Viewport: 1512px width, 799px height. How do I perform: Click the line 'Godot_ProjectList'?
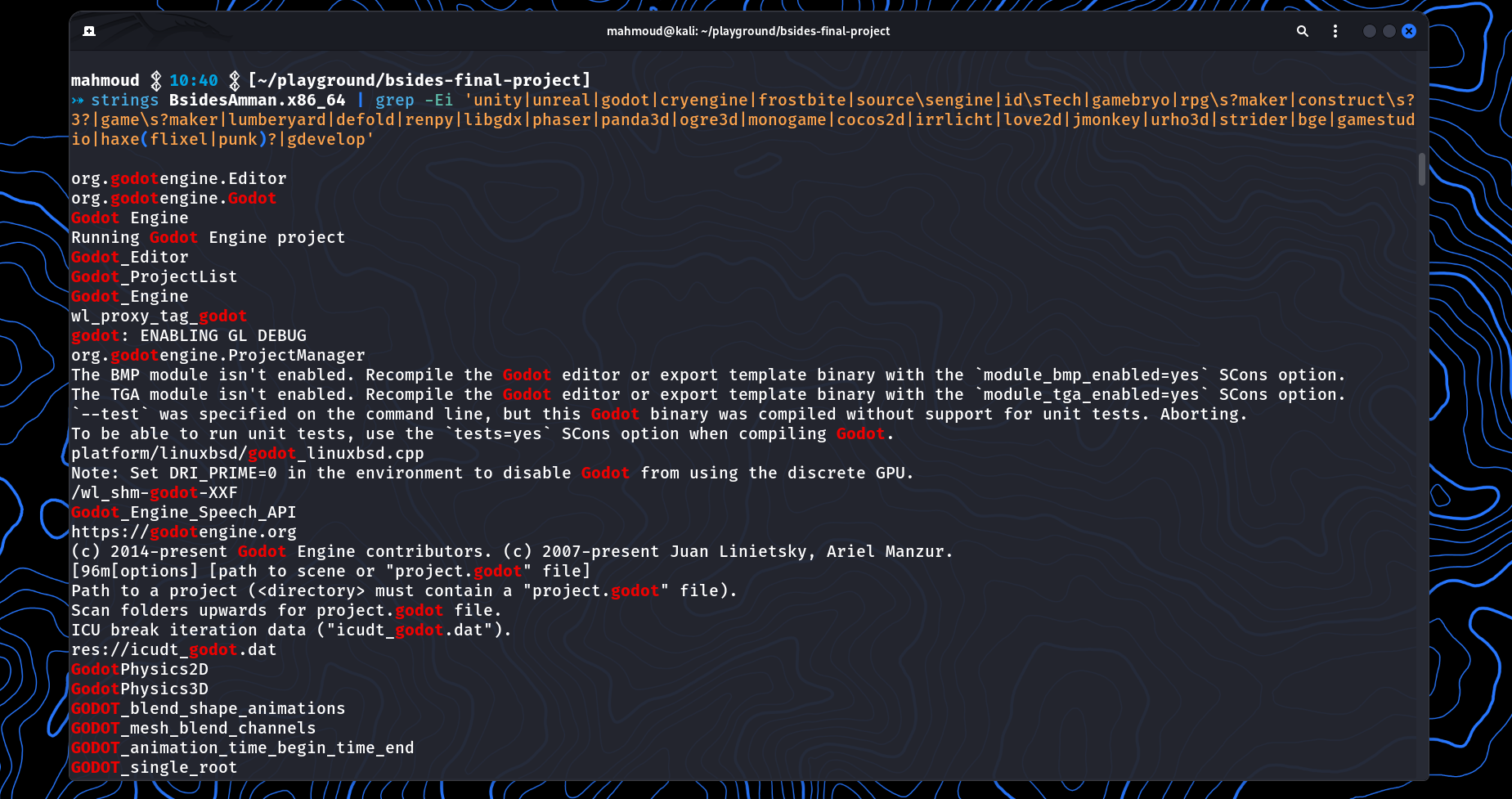155,276
